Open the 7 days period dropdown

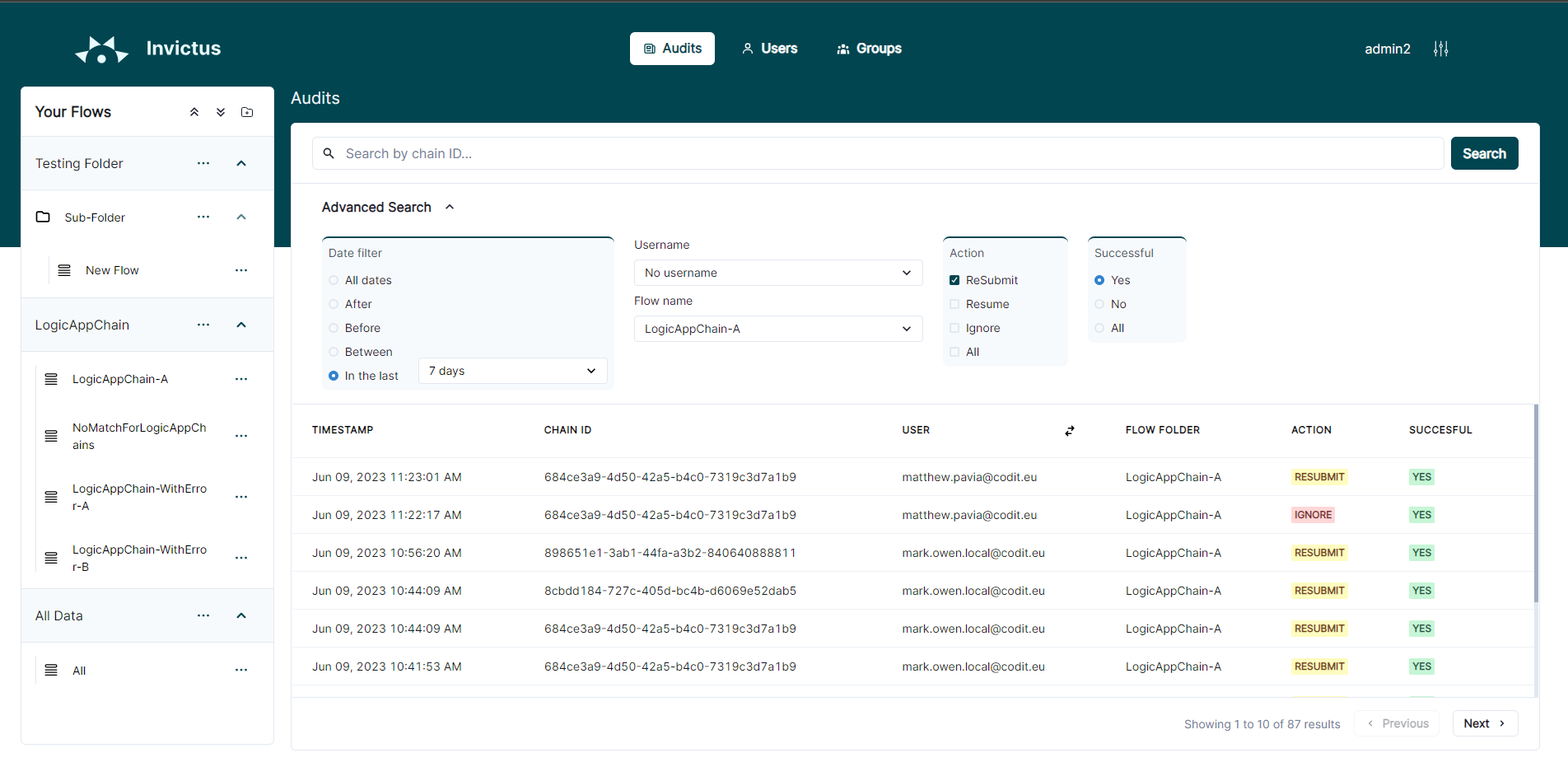(x=513, y=371)
